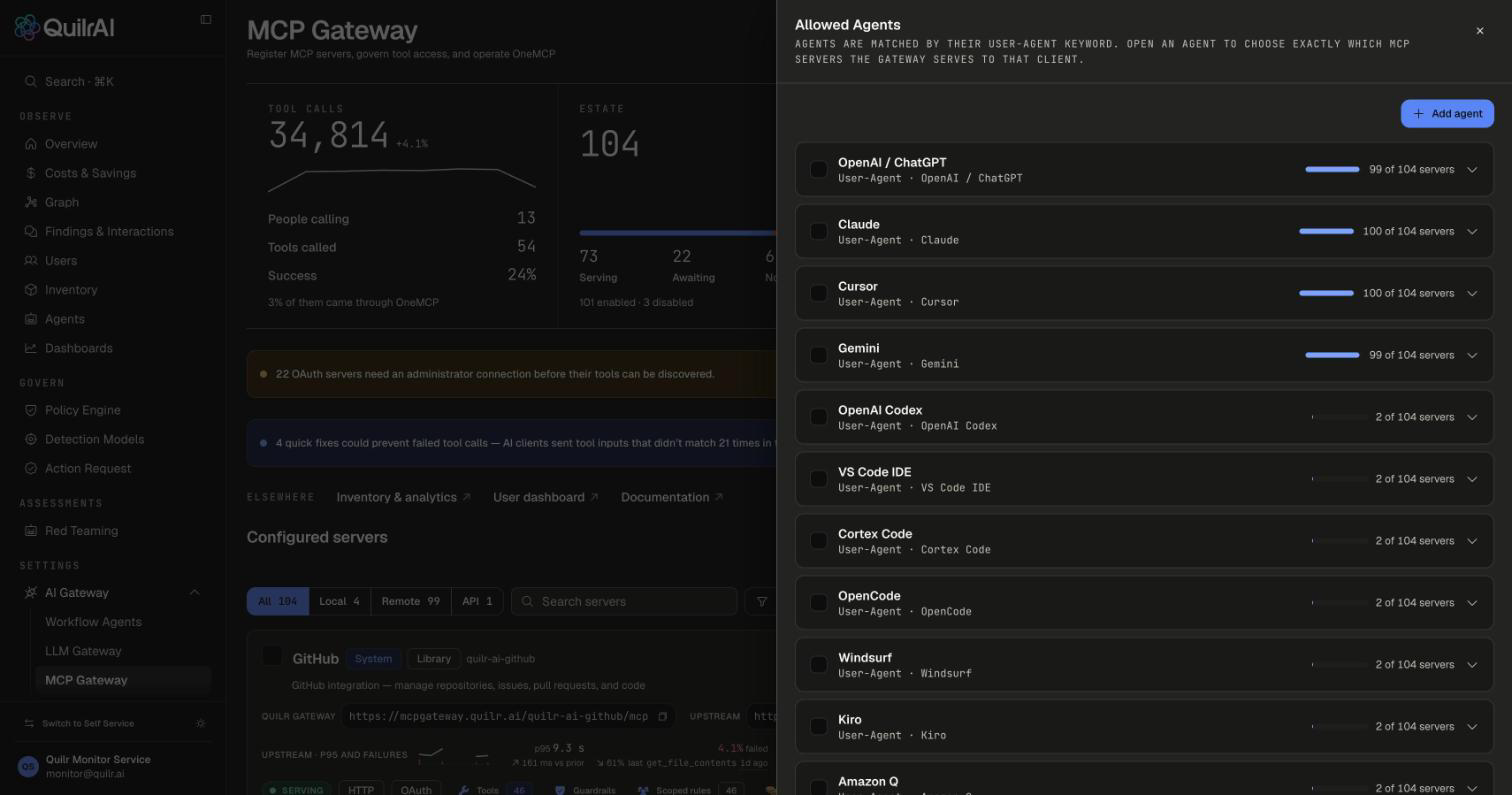Open LLM Gateway in sidebar
The image size is (1512, 795).
click(83, 651)
